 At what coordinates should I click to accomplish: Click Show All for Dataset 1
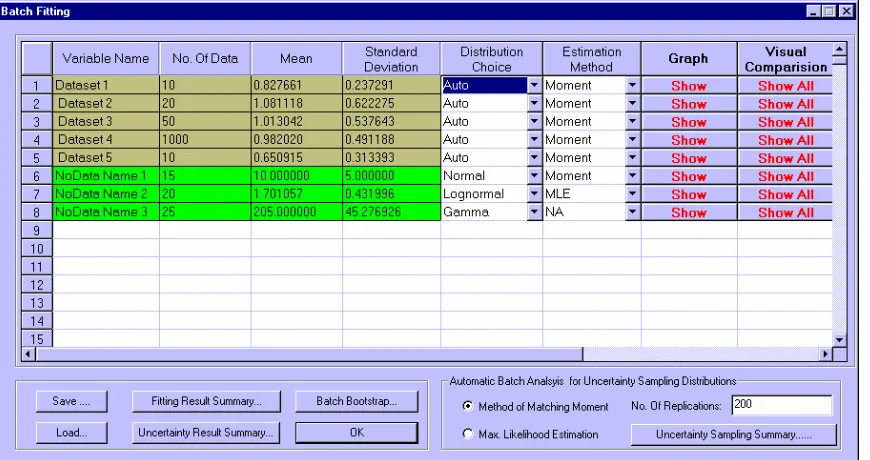pos(785,85)
